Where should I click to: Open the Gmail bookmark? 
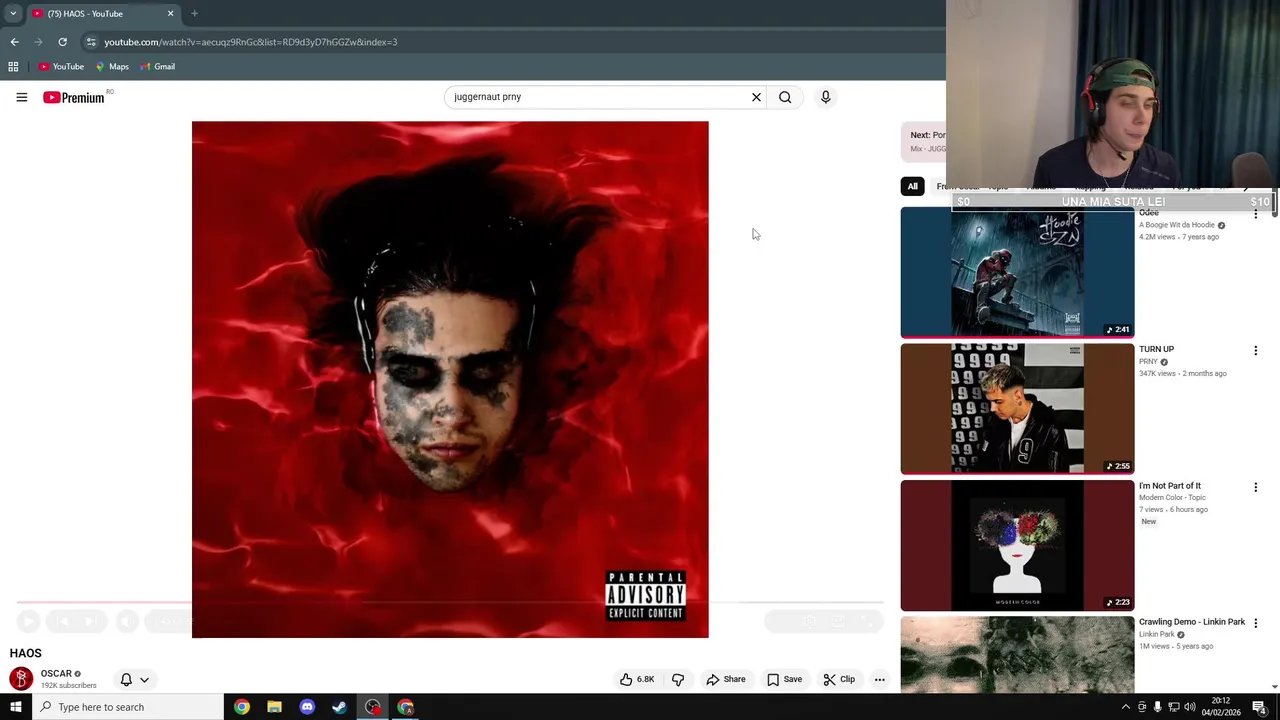click(158, 66)
